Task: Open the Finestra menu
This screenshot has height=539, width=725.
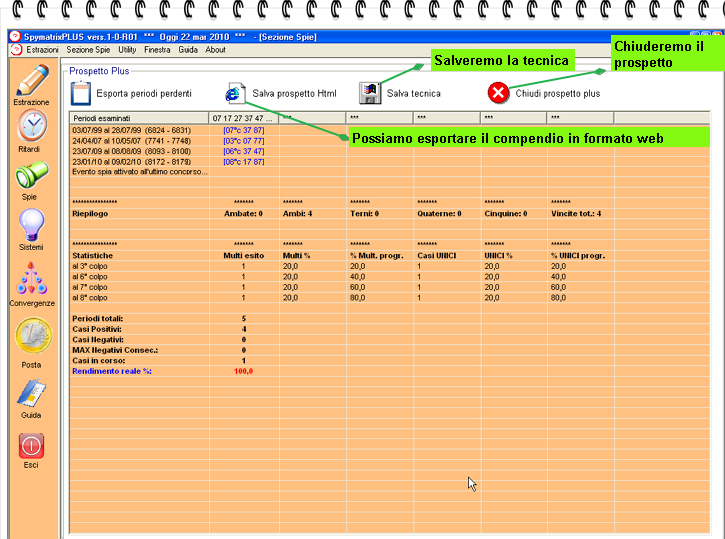Action: pyautogui.click(x=157, y=49)
